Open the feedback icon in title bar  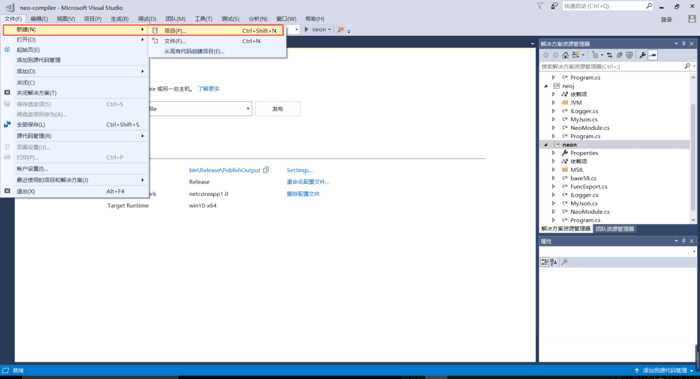[554, 6]
